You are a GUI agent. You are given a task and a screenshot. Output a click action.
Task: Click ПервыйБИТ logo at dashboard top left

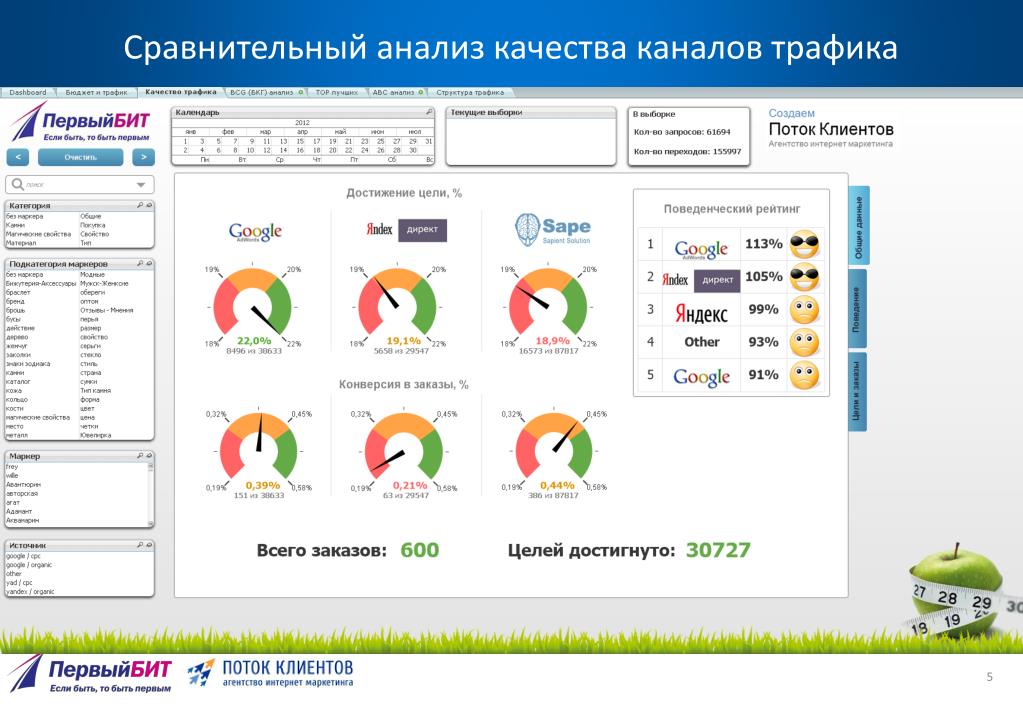pos(80,123)
